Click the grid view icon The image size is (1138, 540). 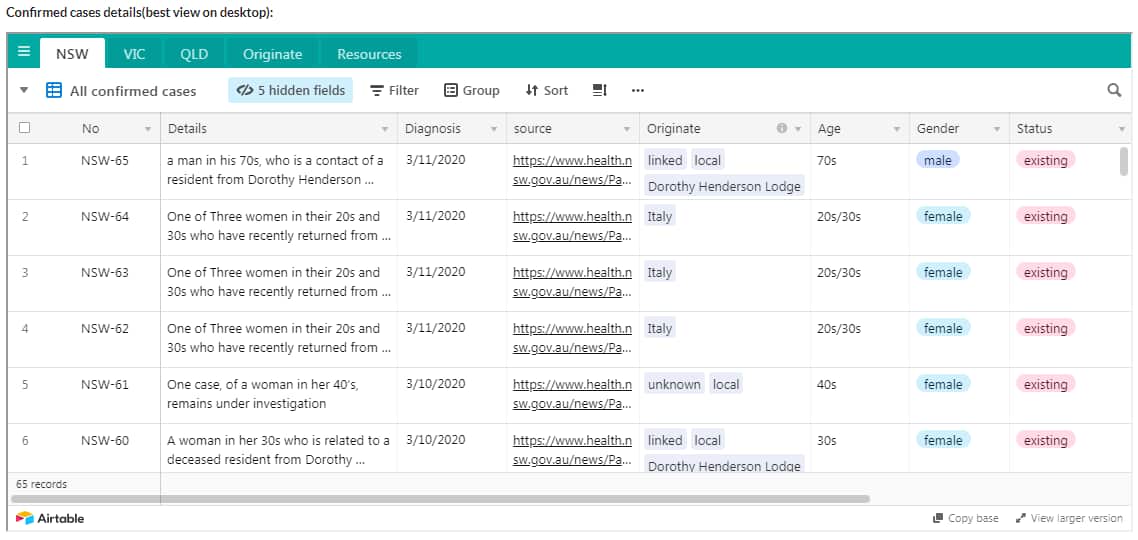tap(55, 90)
